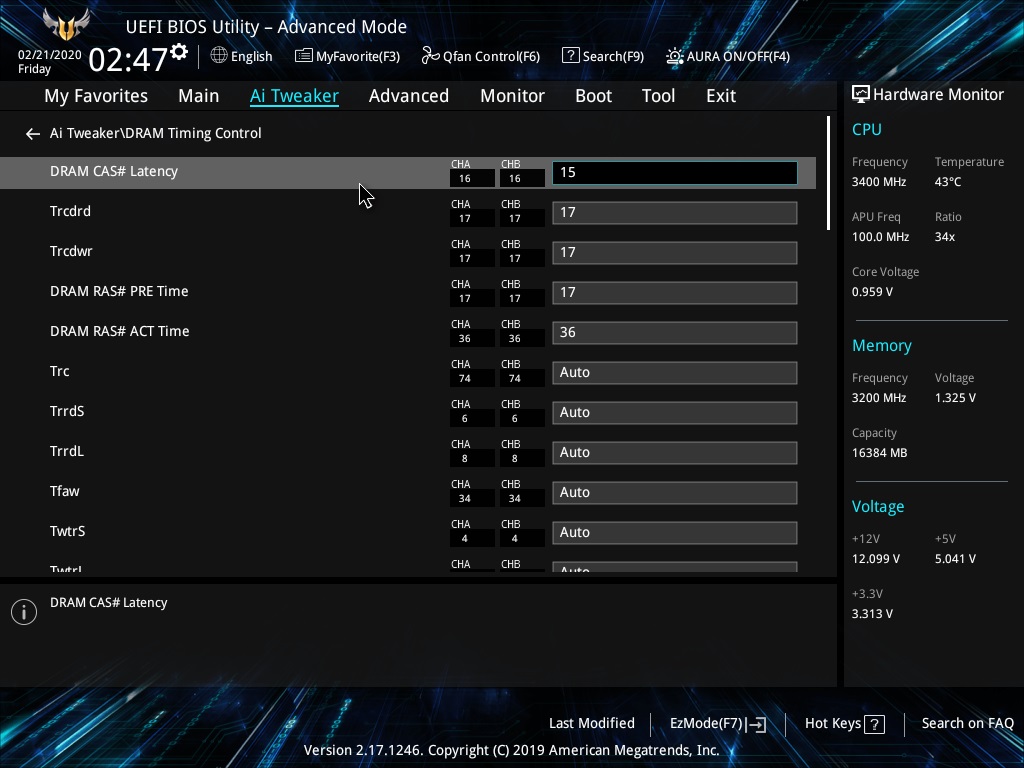Viewport: 1024px width, 768px height.
Task: Open the My Favorites tab
Action: pos(96,96)
